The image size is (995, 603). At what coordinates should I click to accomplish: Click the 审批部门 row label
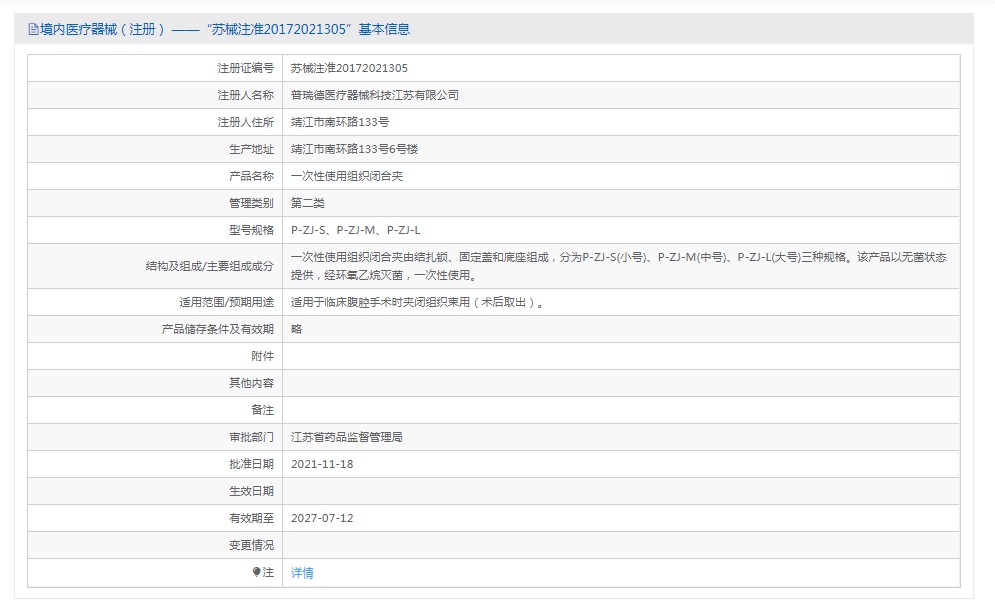coord(251,437)
